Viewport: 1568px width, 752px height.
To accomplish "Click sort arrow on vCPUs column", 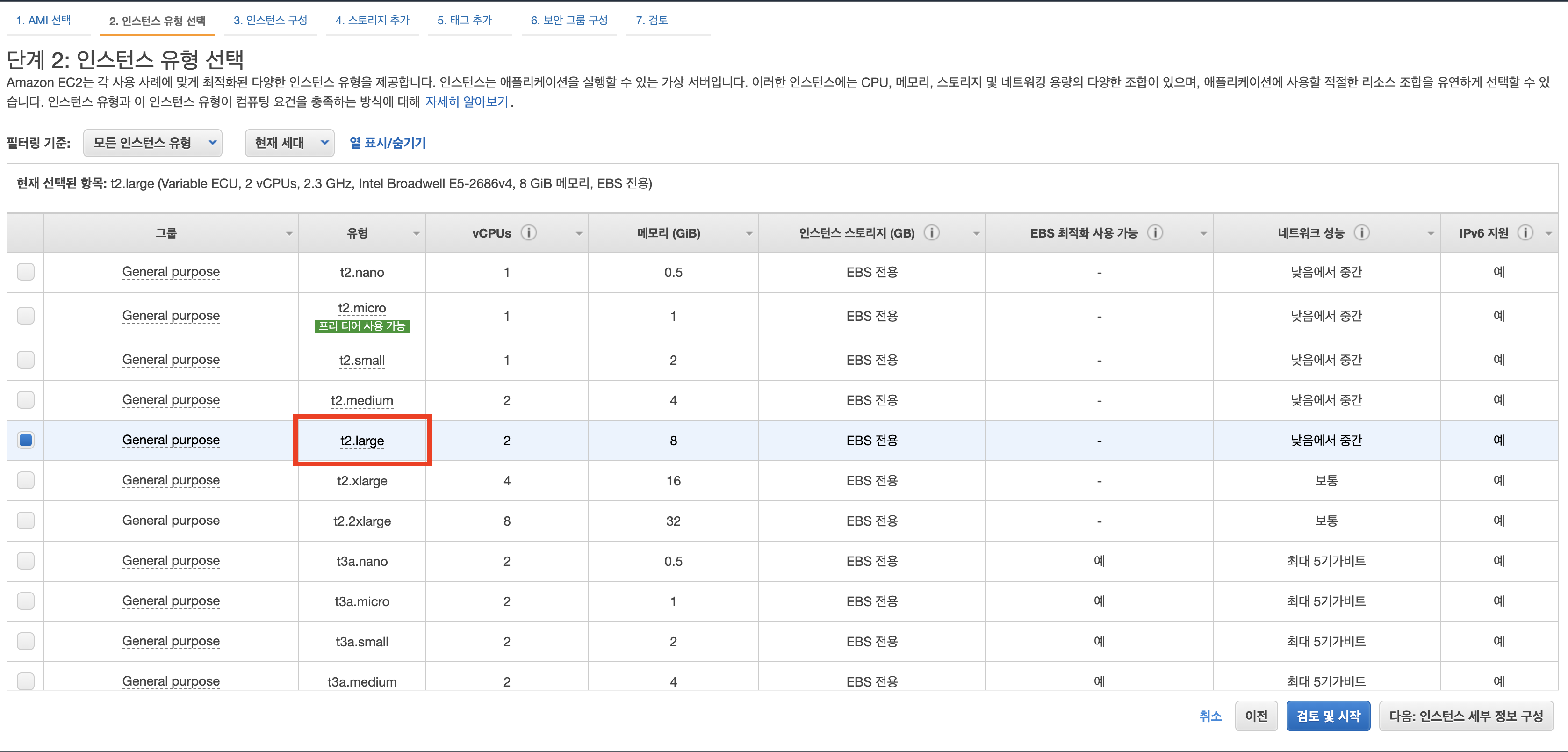I will point(579,233).
